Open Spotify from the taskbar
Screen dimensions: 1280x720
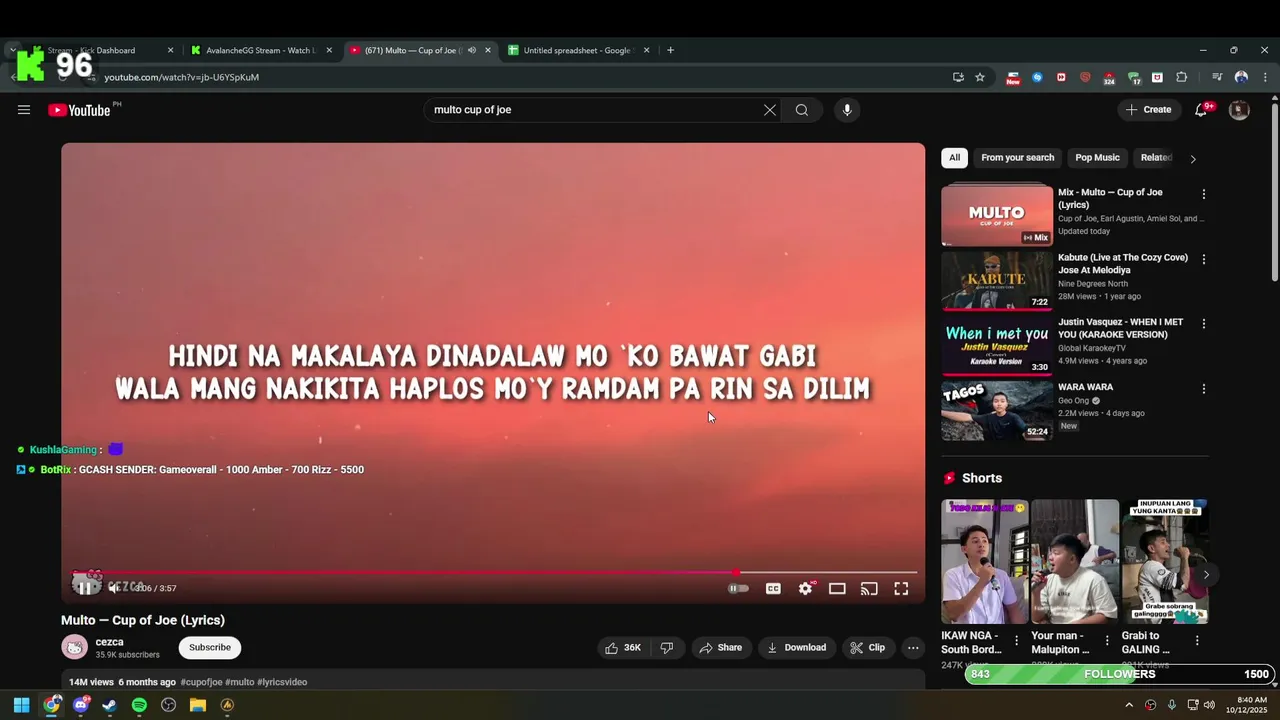coord(139,705)
